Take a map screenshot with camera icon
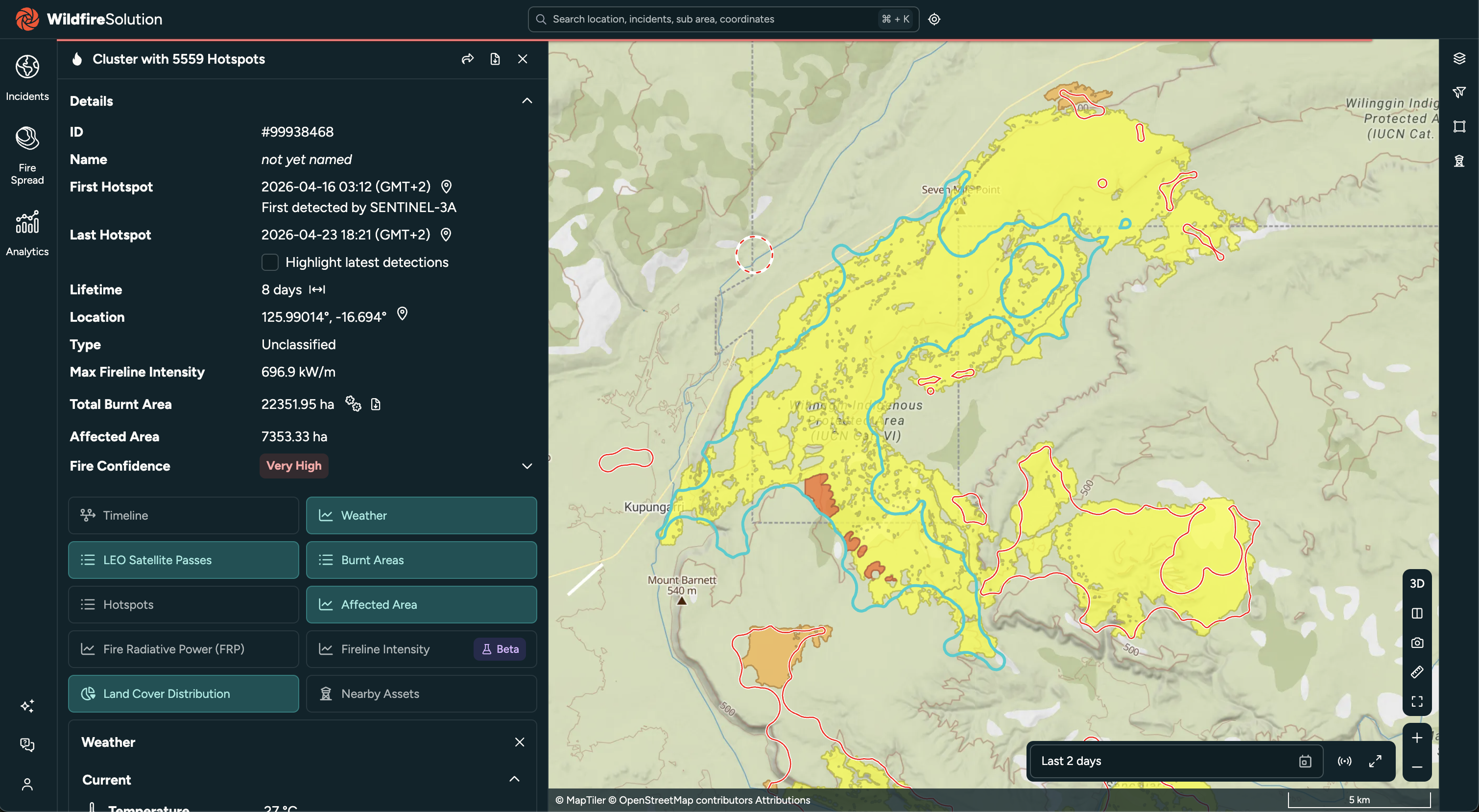The image size is (1479, 812). pyautogui.click(x=1417, y=643)
